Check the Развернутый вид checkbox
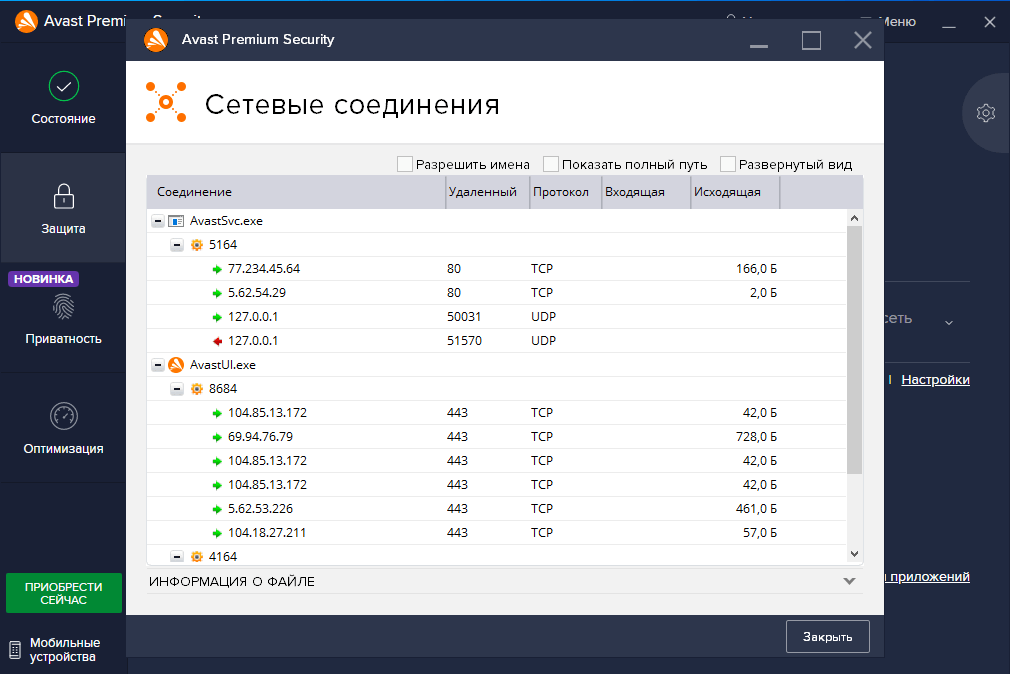 pyautogui.click(x=728, y=164)
